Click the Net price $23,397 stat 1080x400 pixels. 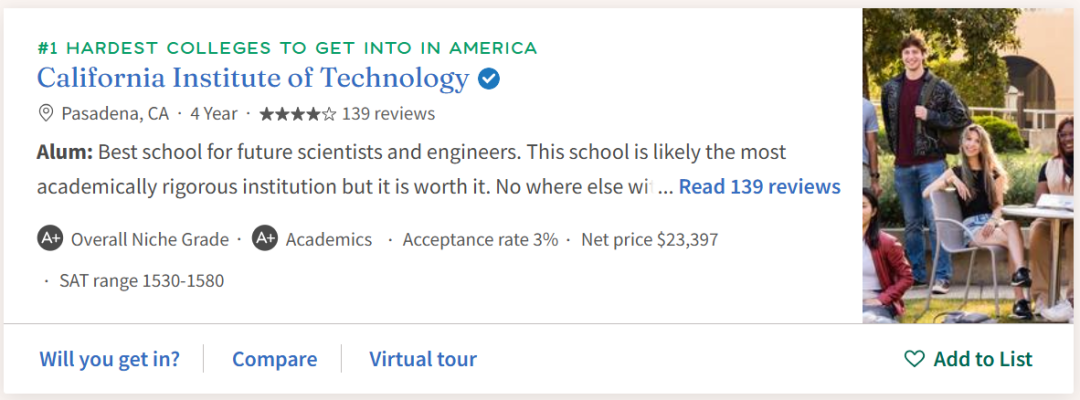tap(649, 240)
